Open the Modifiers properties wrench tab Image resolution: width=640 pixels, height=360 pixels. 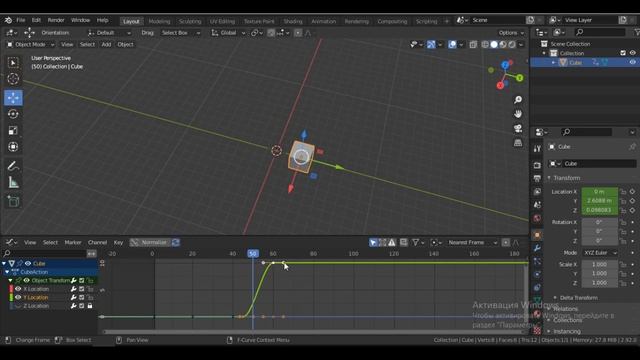pyautogui.click(x=537, y=248)
